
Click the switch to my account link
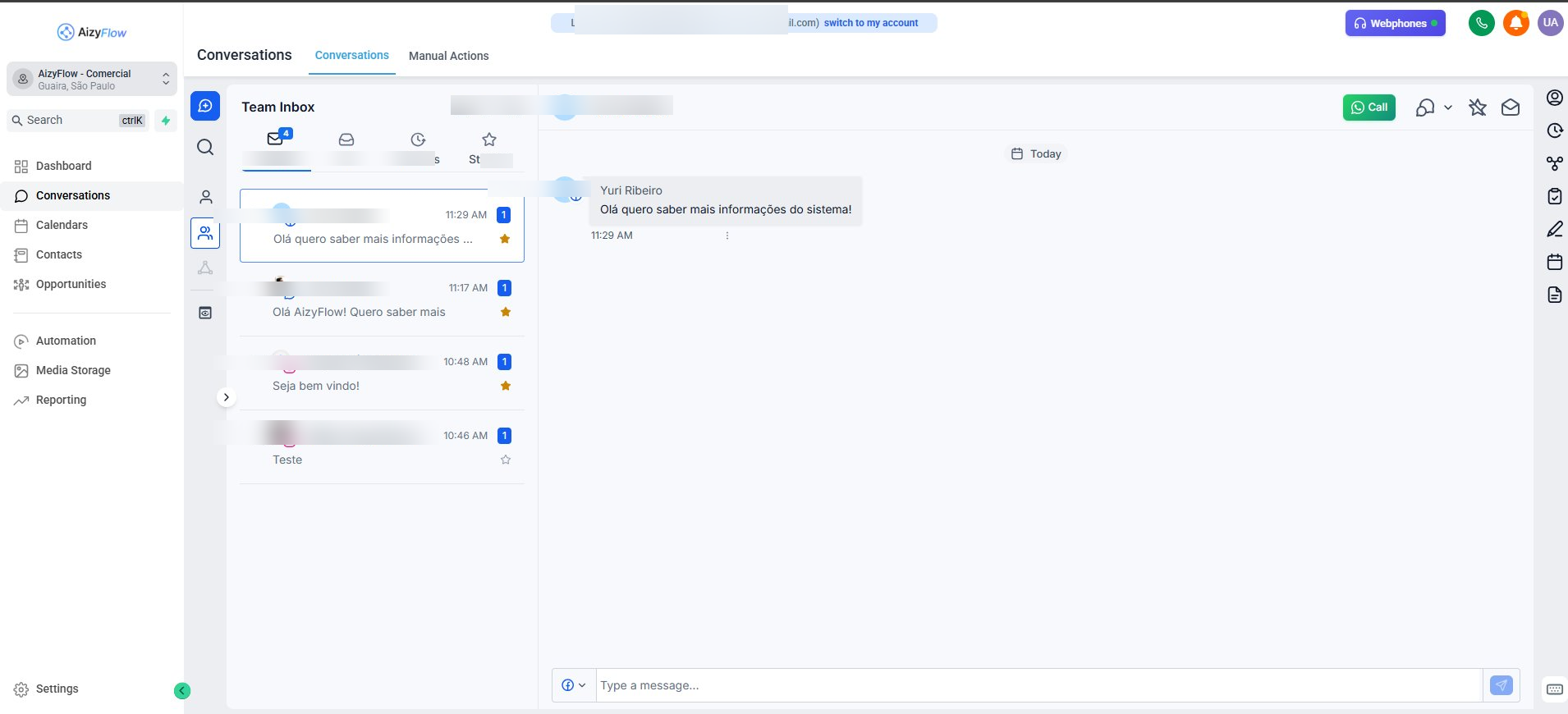pos(870,23)
